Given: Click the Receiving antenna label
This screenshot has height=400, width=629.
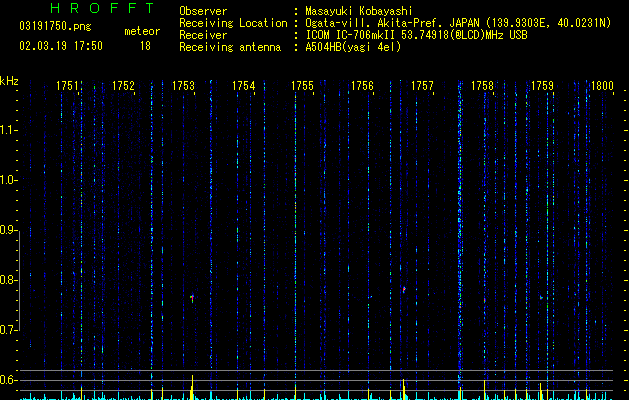Looking at the screenshot, I should [x=230, y=47].
